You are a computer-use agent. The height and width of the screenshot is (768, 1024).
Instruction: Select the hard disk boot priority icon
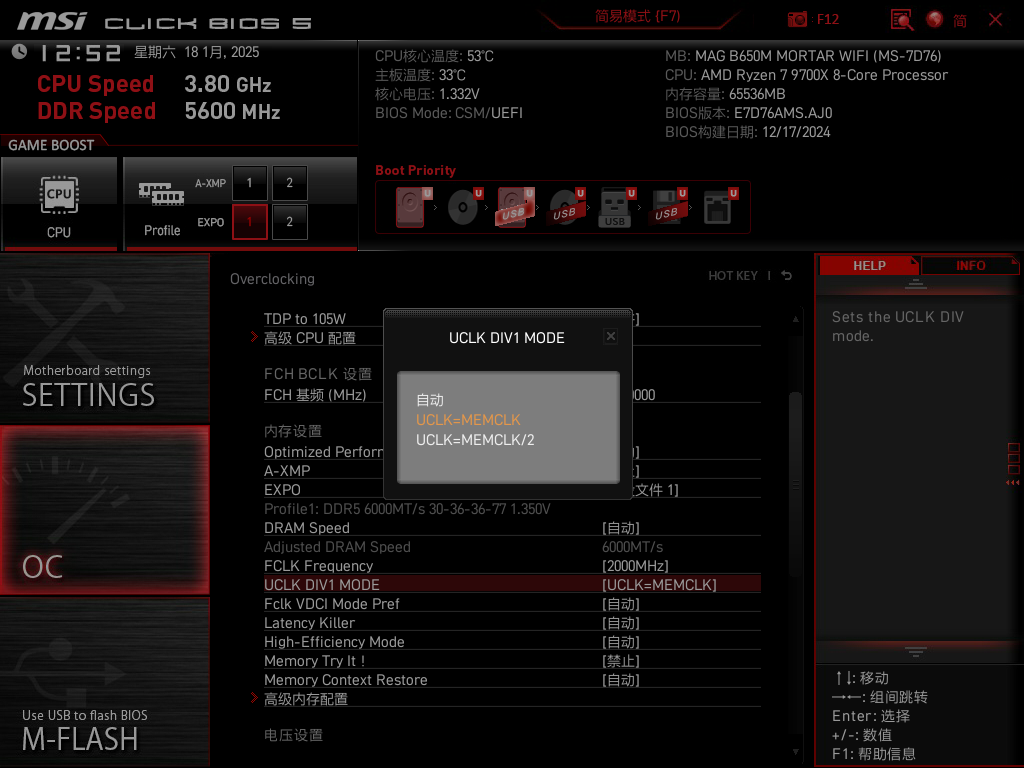(412, 208)
